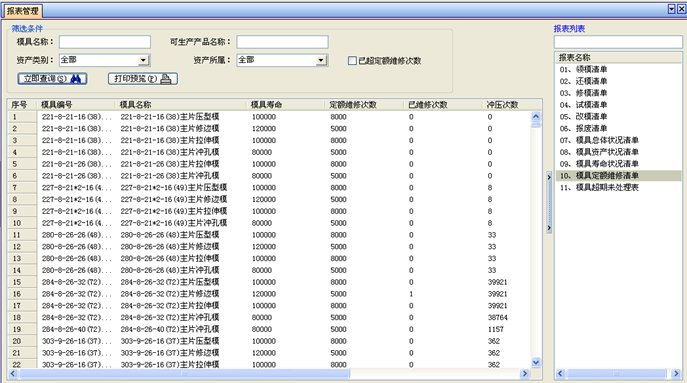Screen dimensions: 687x383
Task: Click table scroll down arrow
Action: coord(536,362)
